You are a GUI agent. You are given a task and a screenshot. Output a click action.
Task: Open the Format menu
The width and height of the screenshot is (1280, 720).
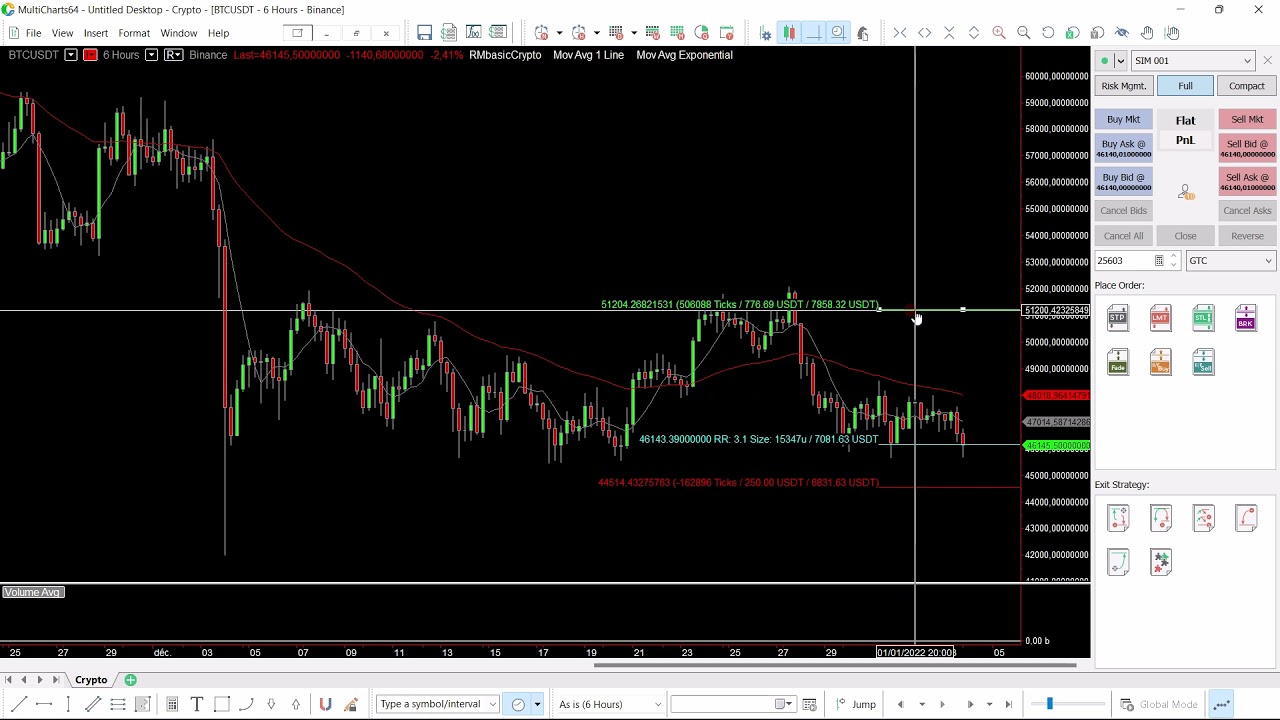(x=134, y=33)
